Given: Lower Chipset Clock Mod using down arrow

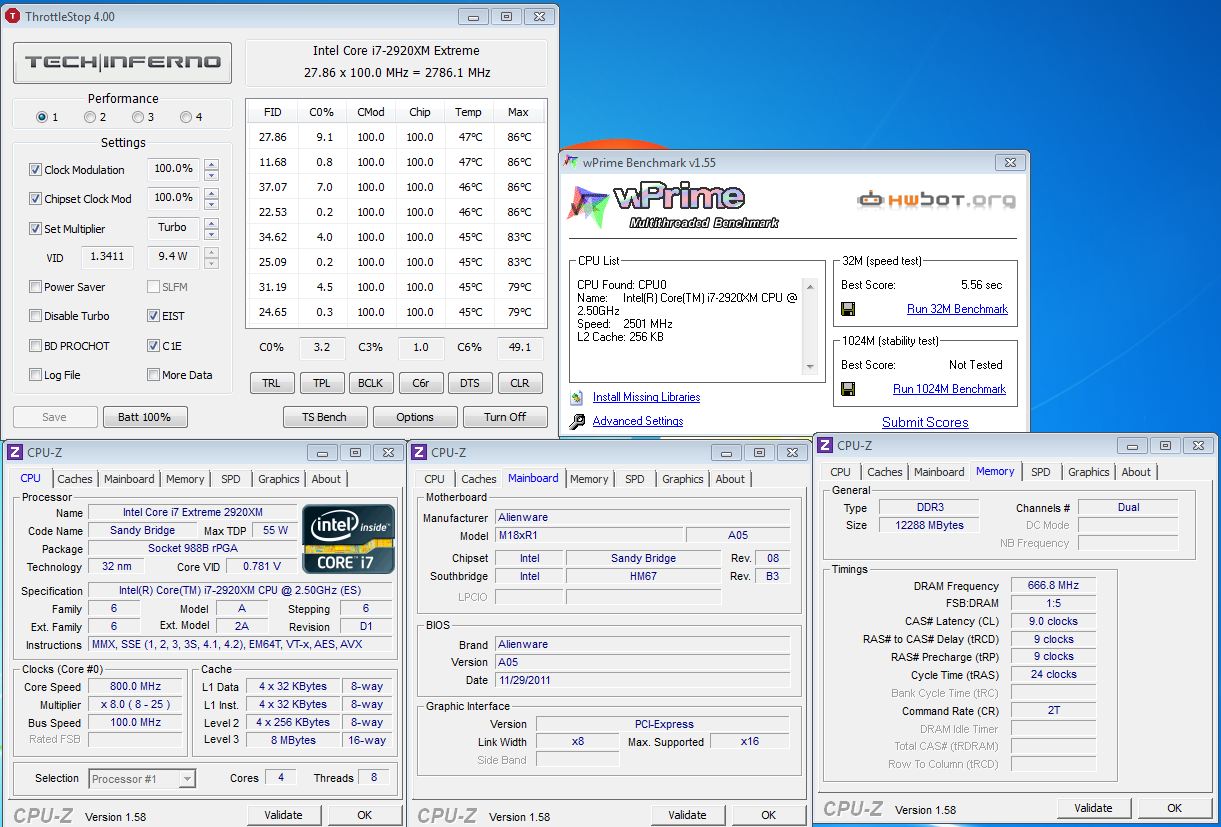Looking at the screenshot, I should coord(211,205).
